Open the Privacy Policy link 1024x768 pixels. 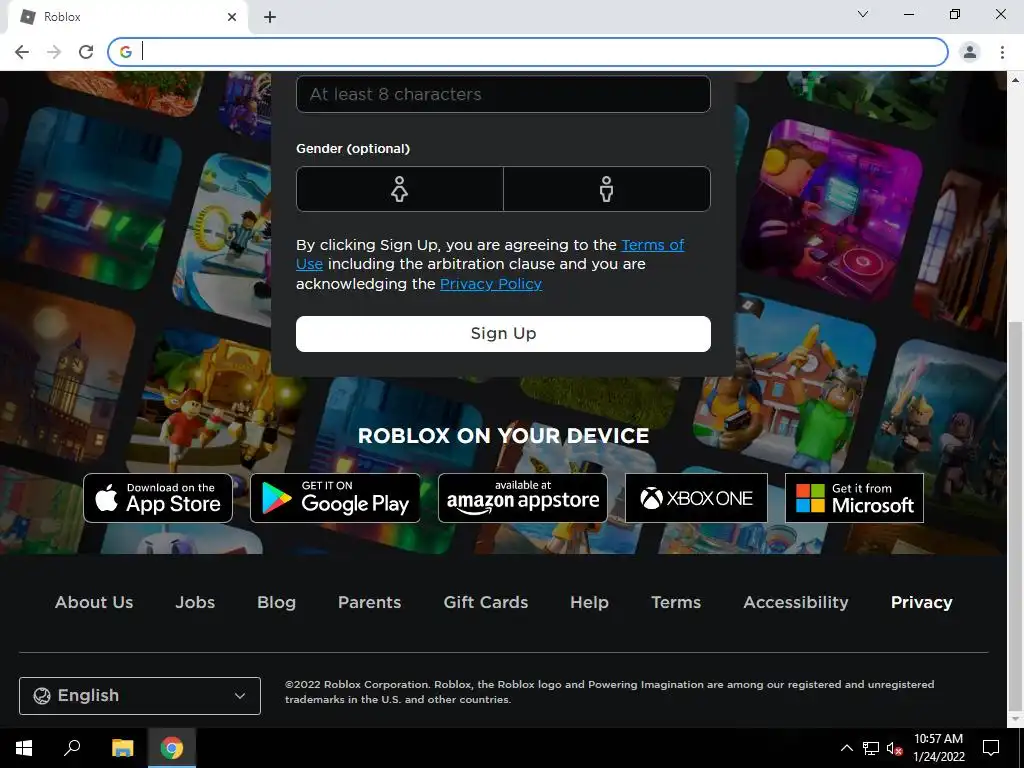pos(491,284)
